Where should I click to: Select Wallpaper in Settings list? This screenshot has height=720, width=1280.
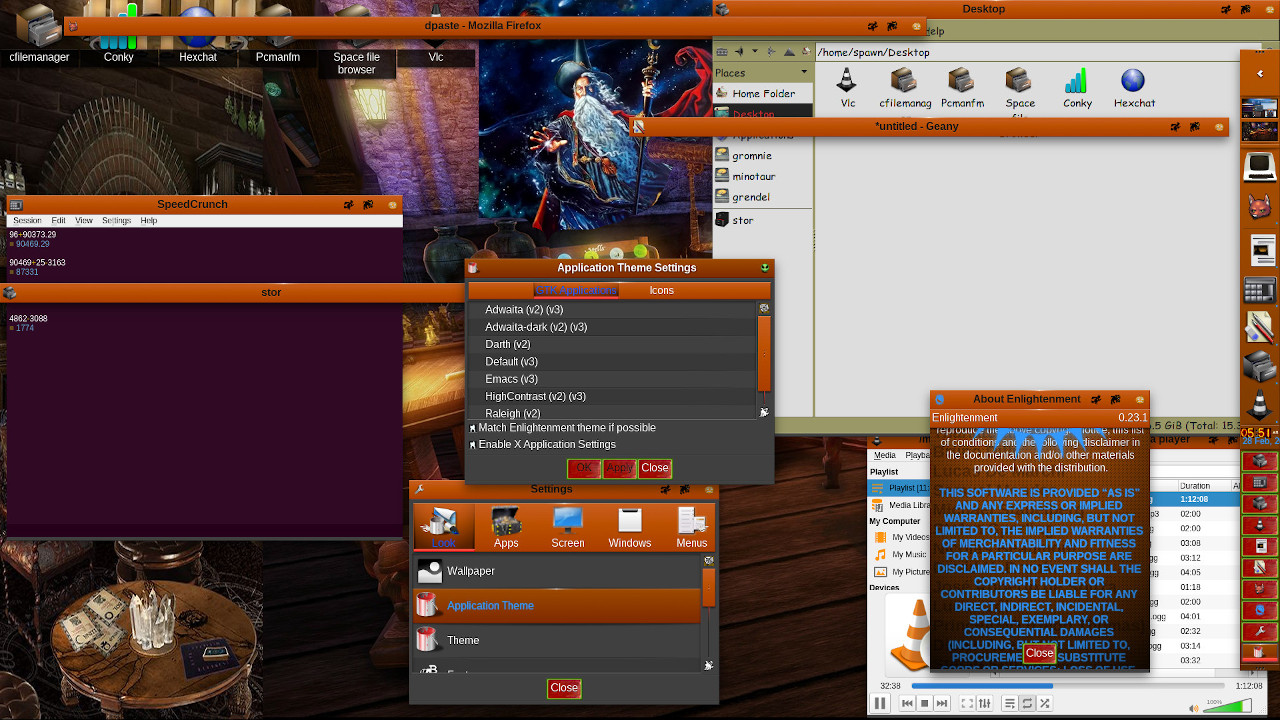tap(557, 571)
